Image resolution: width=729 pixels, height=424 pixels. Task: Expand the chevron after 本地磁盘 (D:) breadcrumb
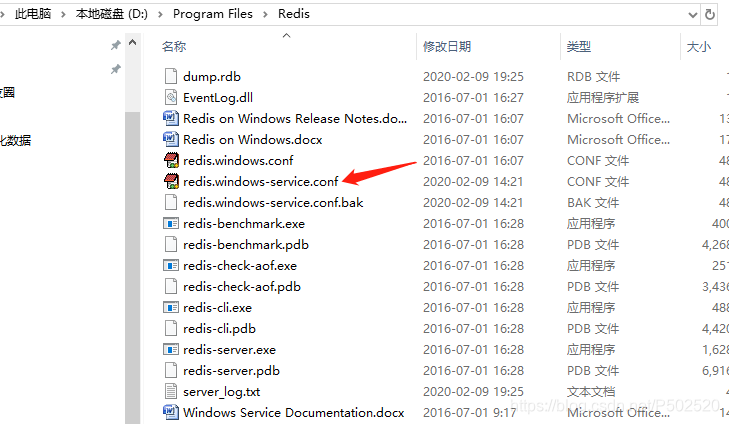pyautogui.click(x=160, y=14)
